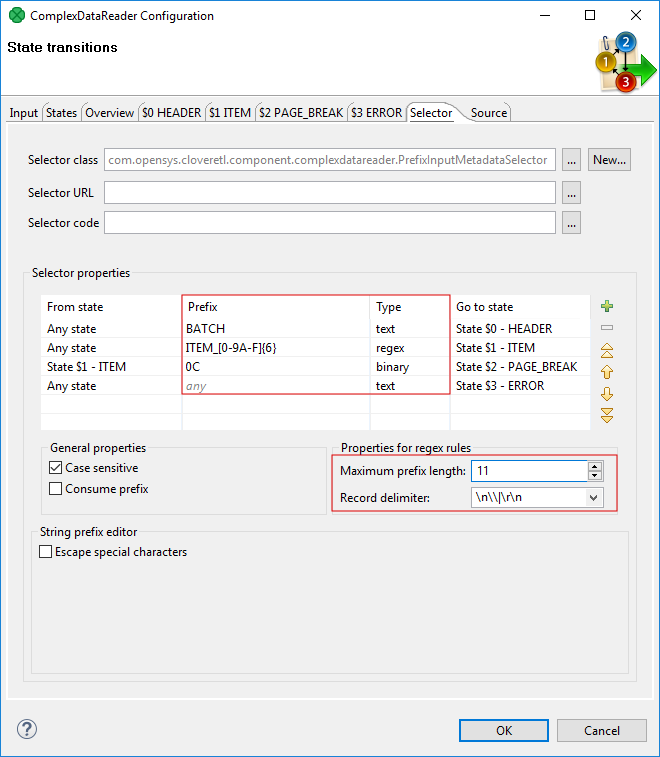The image size is (660, 757).
Task: Switch to the Source tab
Action: pos(488,113)
